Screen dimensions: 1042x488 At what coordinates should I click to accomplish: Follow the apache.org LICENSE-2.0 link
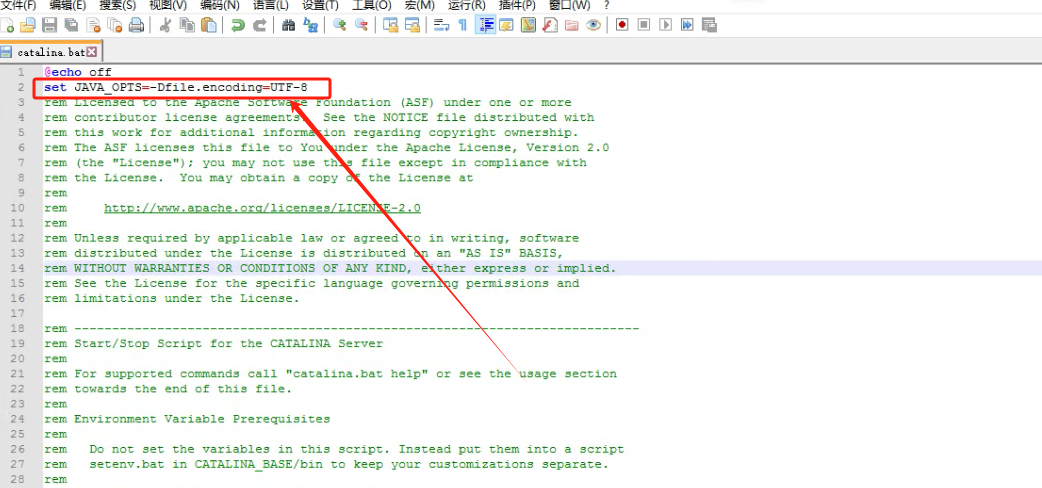(262, 208)
